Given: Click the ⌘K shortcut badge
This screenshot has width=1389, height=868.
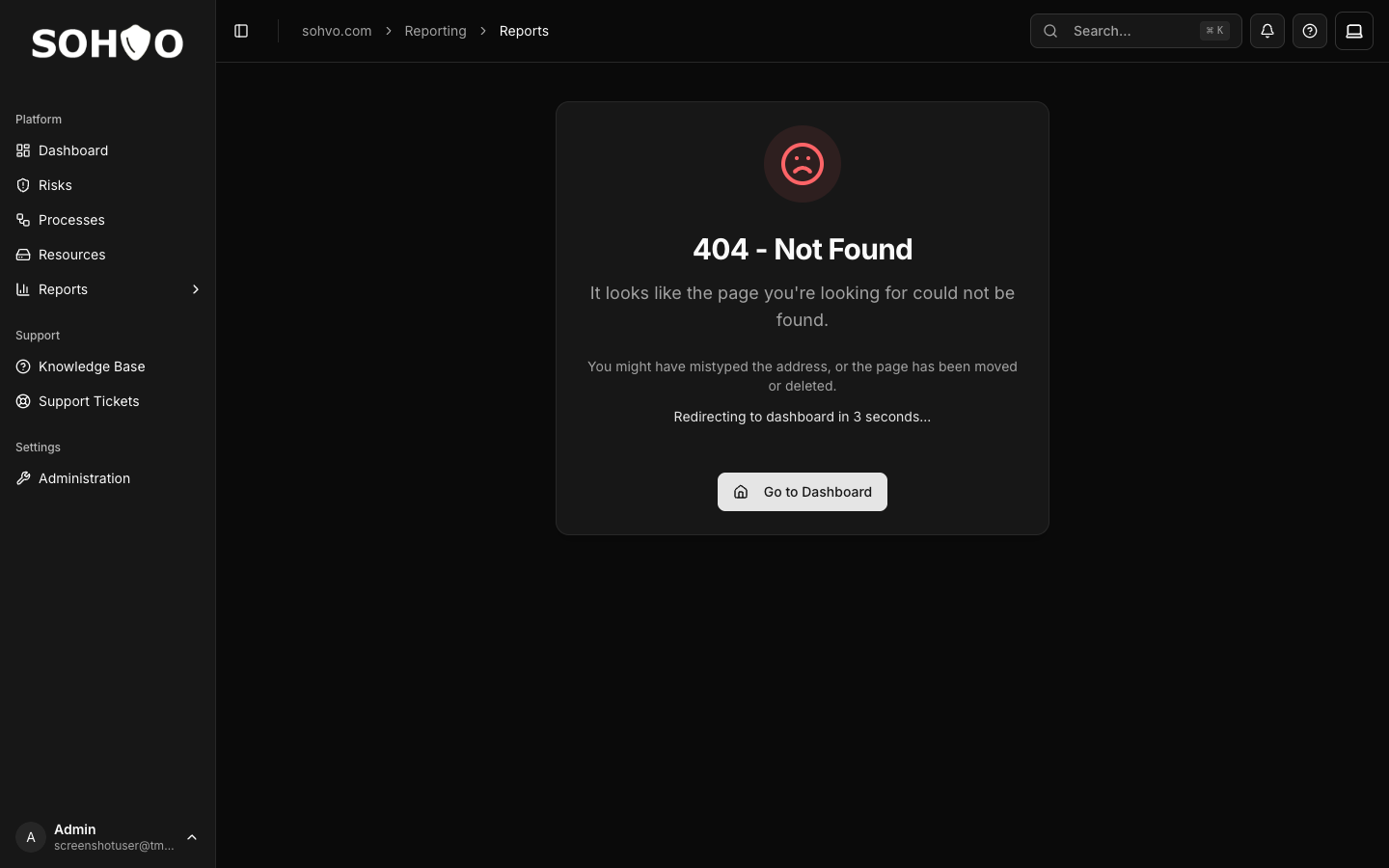Looking at the screenshot, I should click(x=1215, y=31).
